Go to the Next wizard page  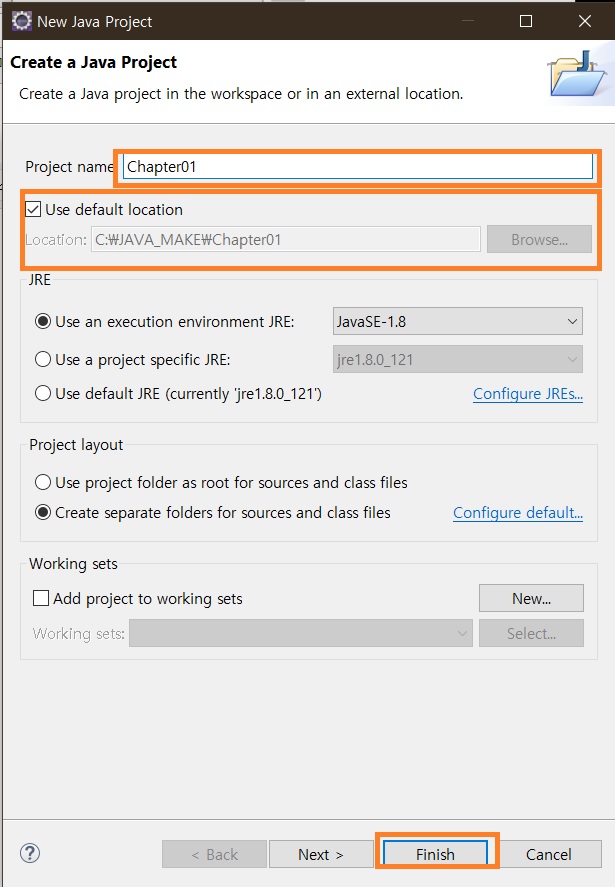pos(321,854)
